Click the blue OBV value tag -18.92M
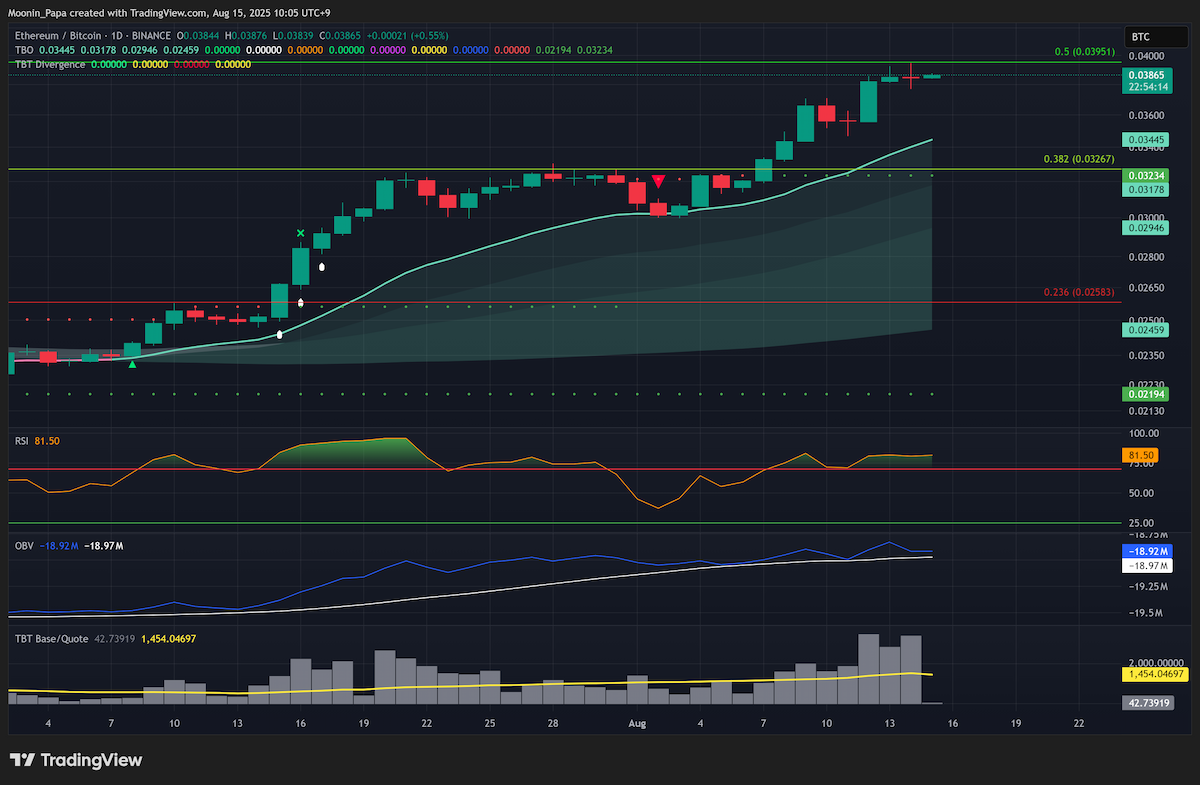The image size is (1200, 785). click(1148, 551)
